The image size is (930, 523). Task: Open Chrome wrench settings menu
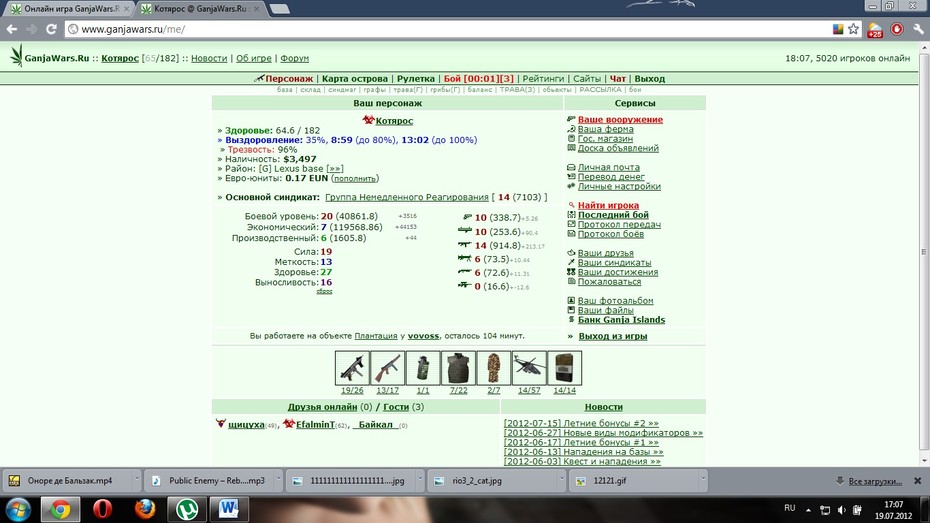918,29
